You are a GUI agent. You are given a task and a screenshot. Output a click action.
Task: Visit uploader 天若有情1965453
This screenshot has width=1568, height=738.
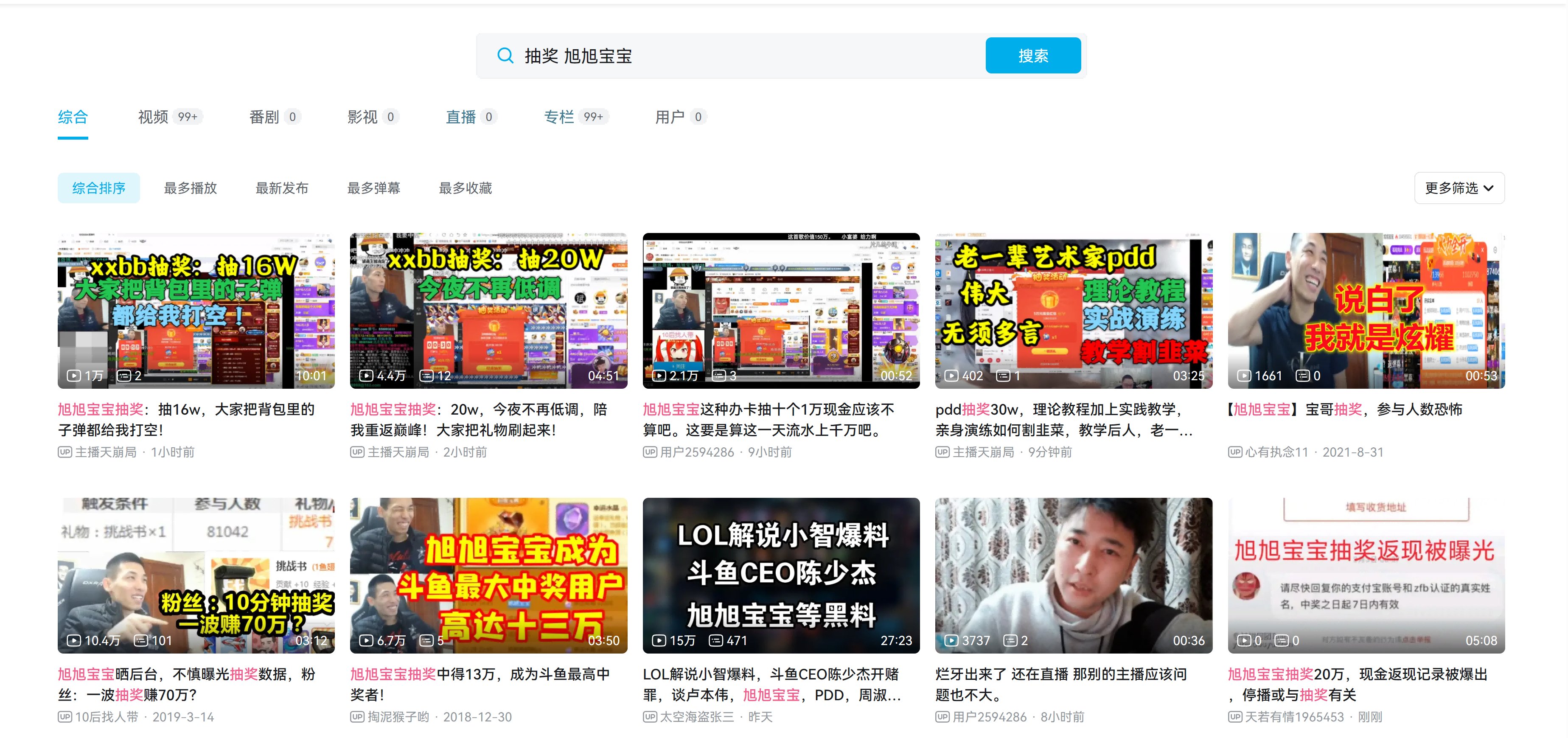[x=1295, y=717]
